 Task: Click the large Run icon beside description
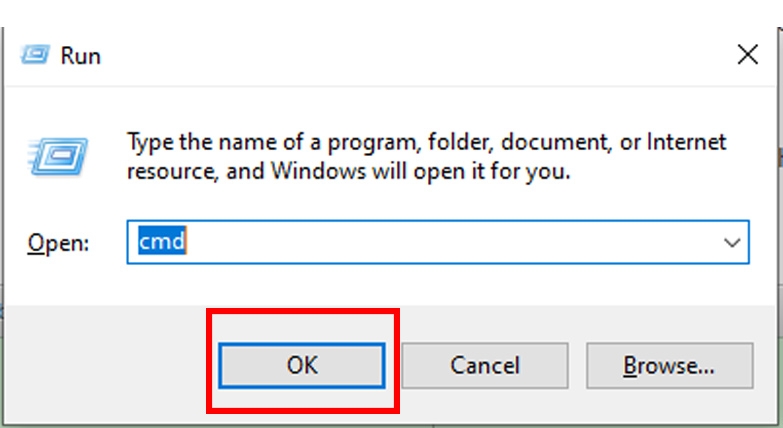tap(59, 157)
